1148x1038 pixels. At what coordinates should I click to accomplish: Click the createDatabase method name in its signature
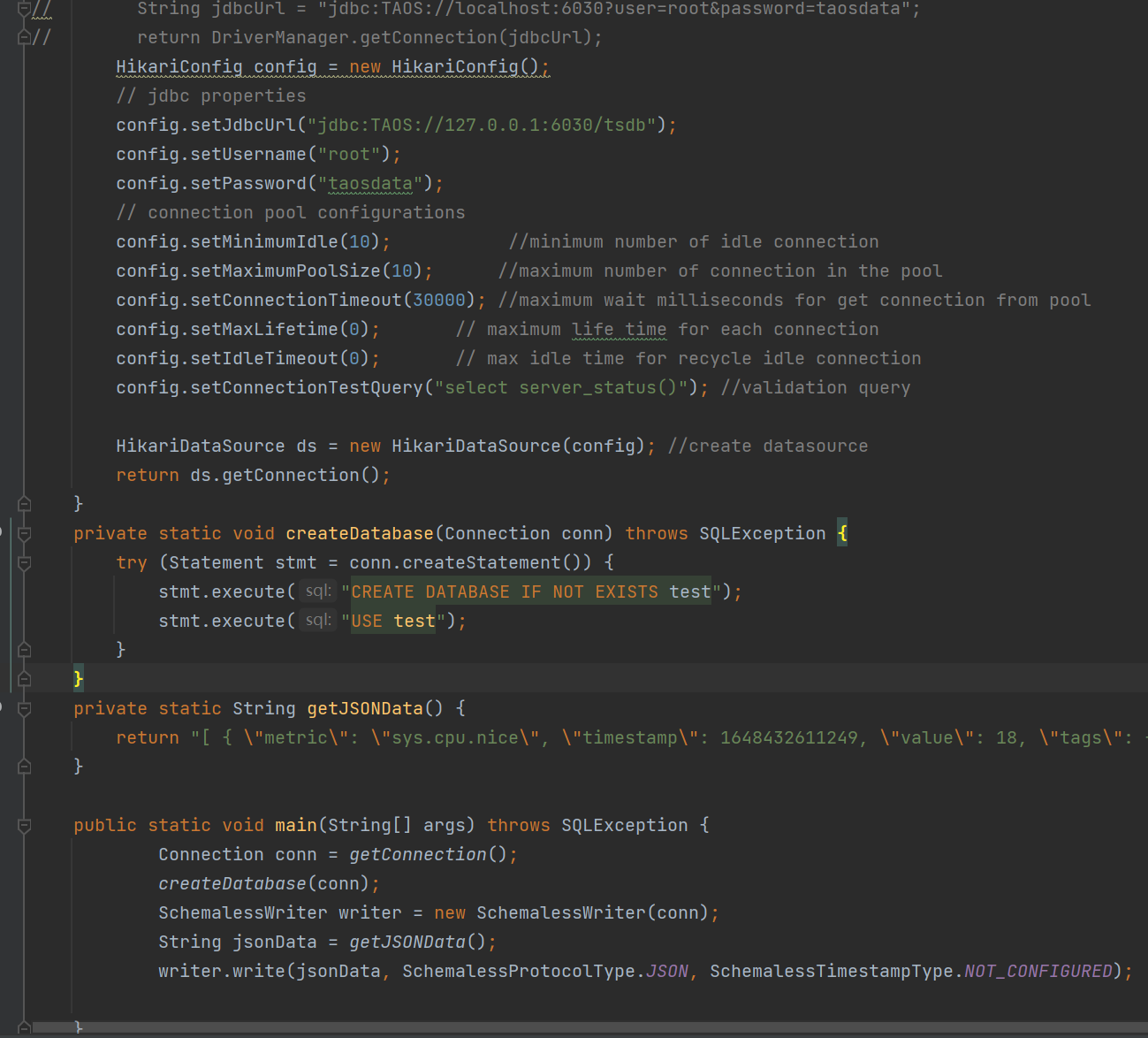359,532
